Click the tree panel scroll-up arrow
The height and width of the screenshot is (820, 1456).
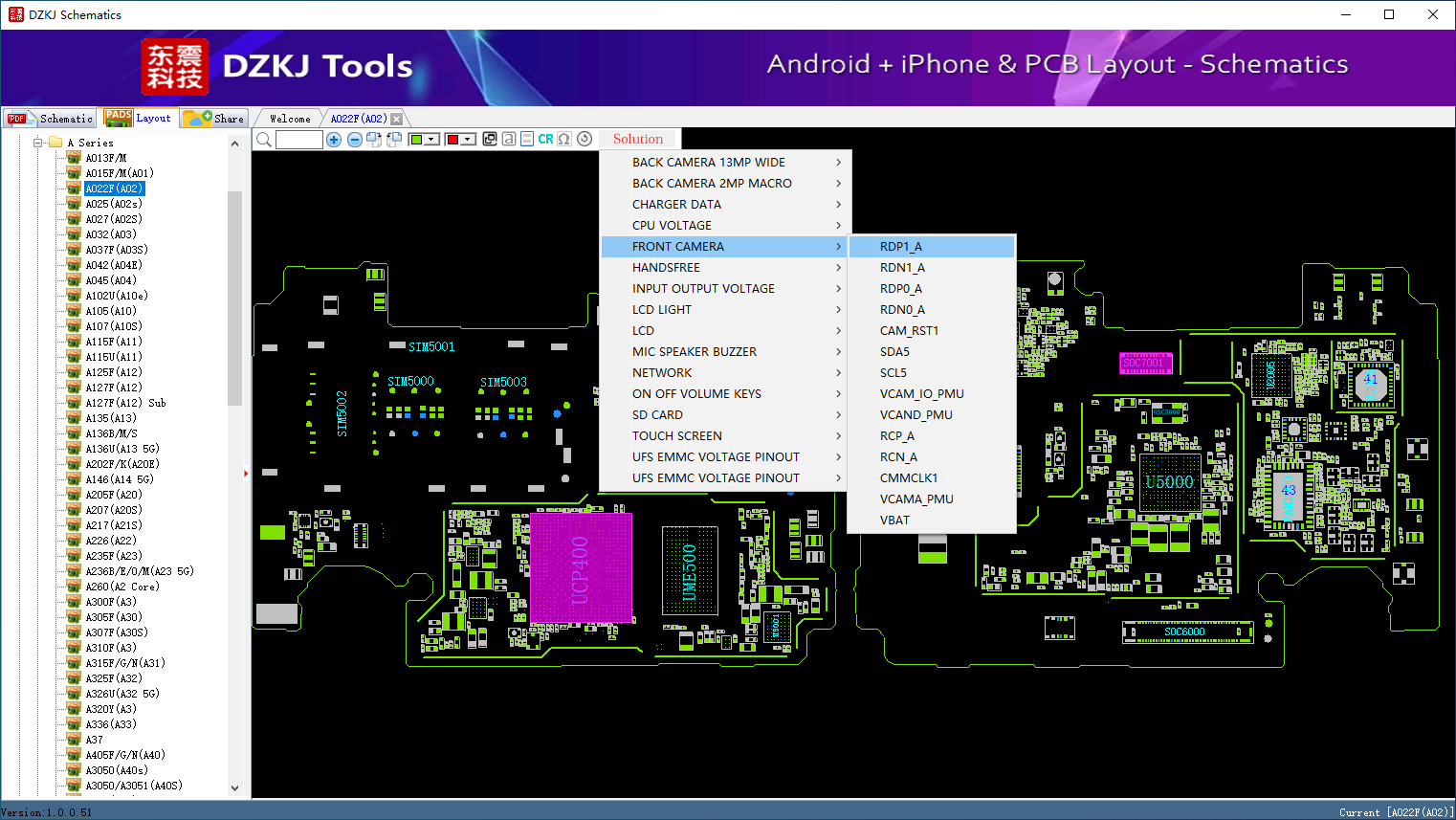tap(235, 144)
